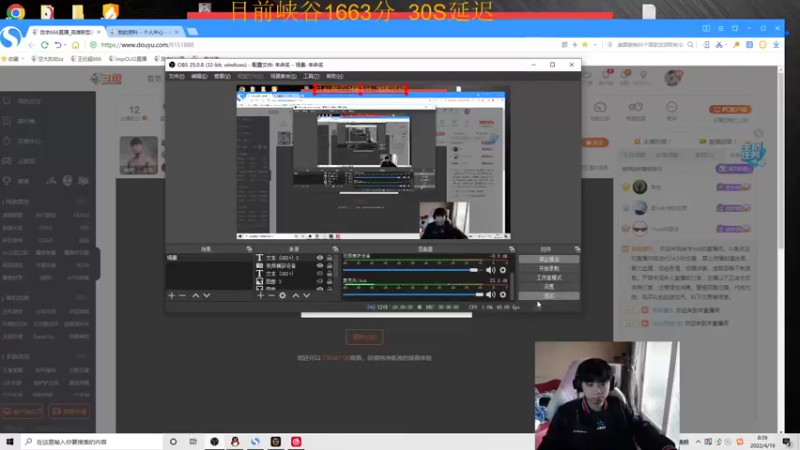Open the Windows Start menu
The image size is (800, 450).
tap(10, 441)
